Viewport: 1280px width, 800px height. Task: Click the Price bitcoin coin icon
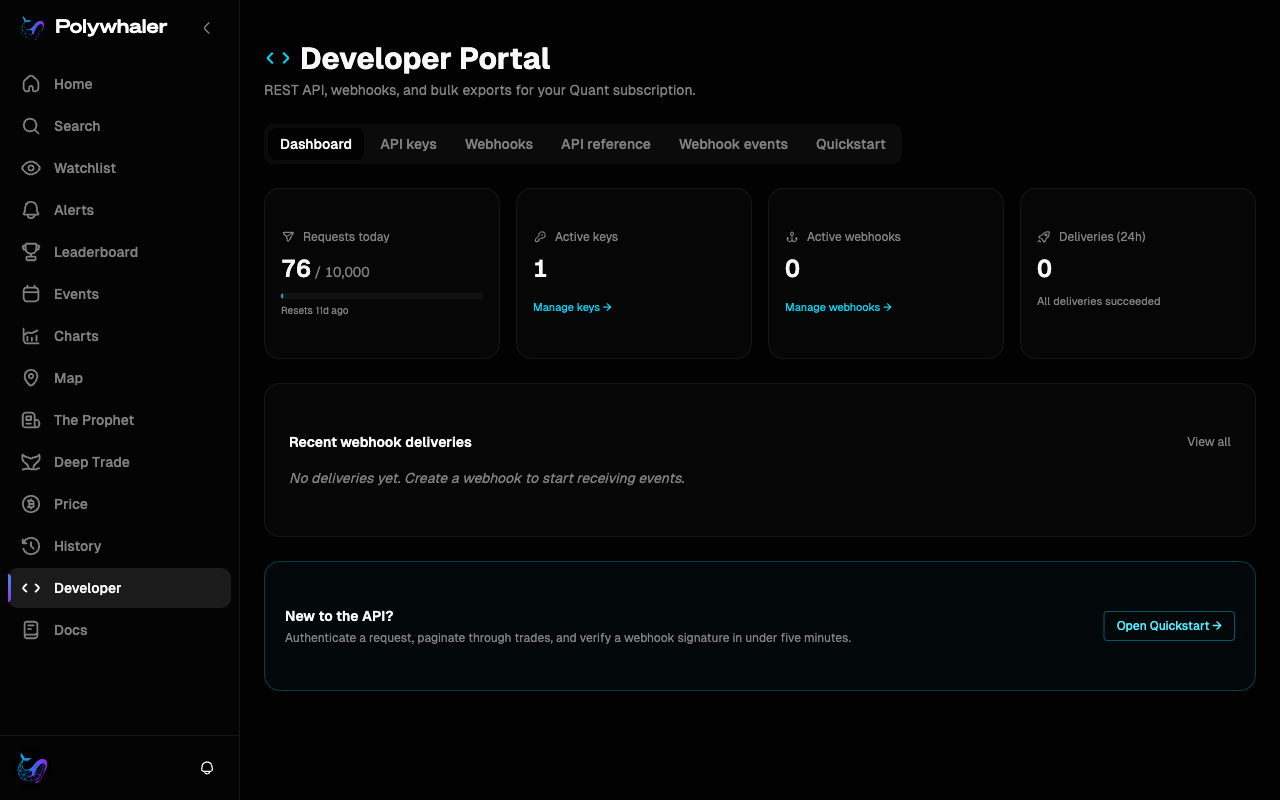31,504
